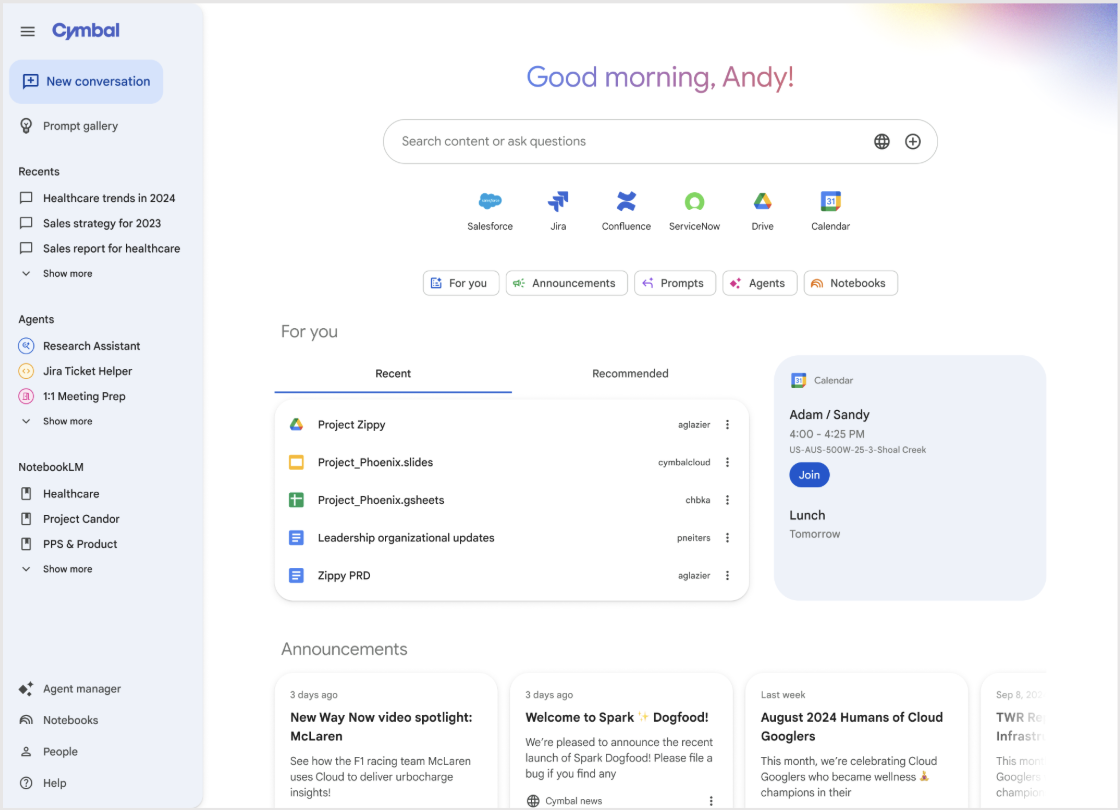Viewport: 1120px width, 810px height.
Task: Select the Notebooks chip
Action: click(851, 283)
